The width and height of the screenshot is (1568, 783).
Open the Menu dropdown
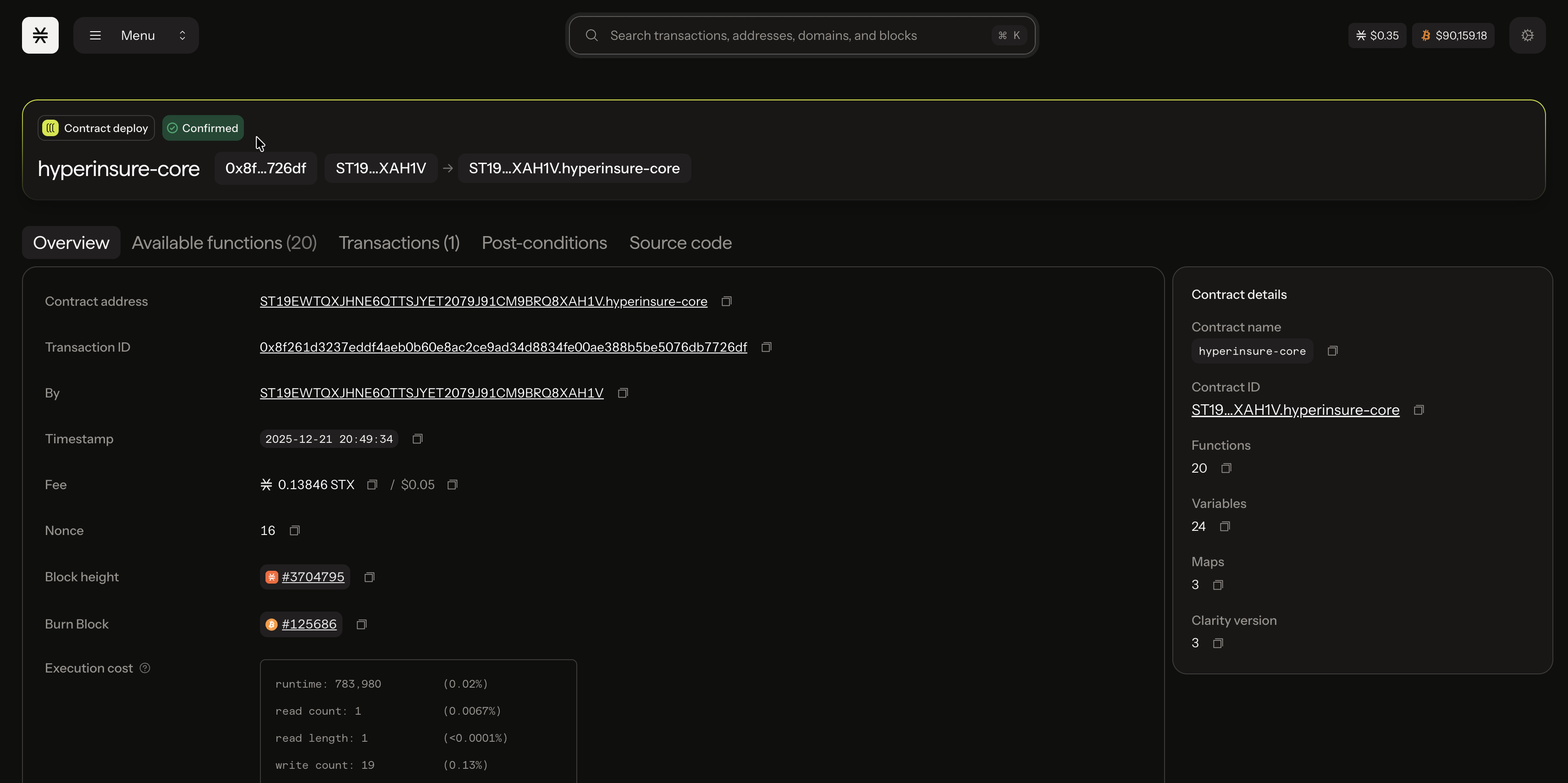coord(136,35)
